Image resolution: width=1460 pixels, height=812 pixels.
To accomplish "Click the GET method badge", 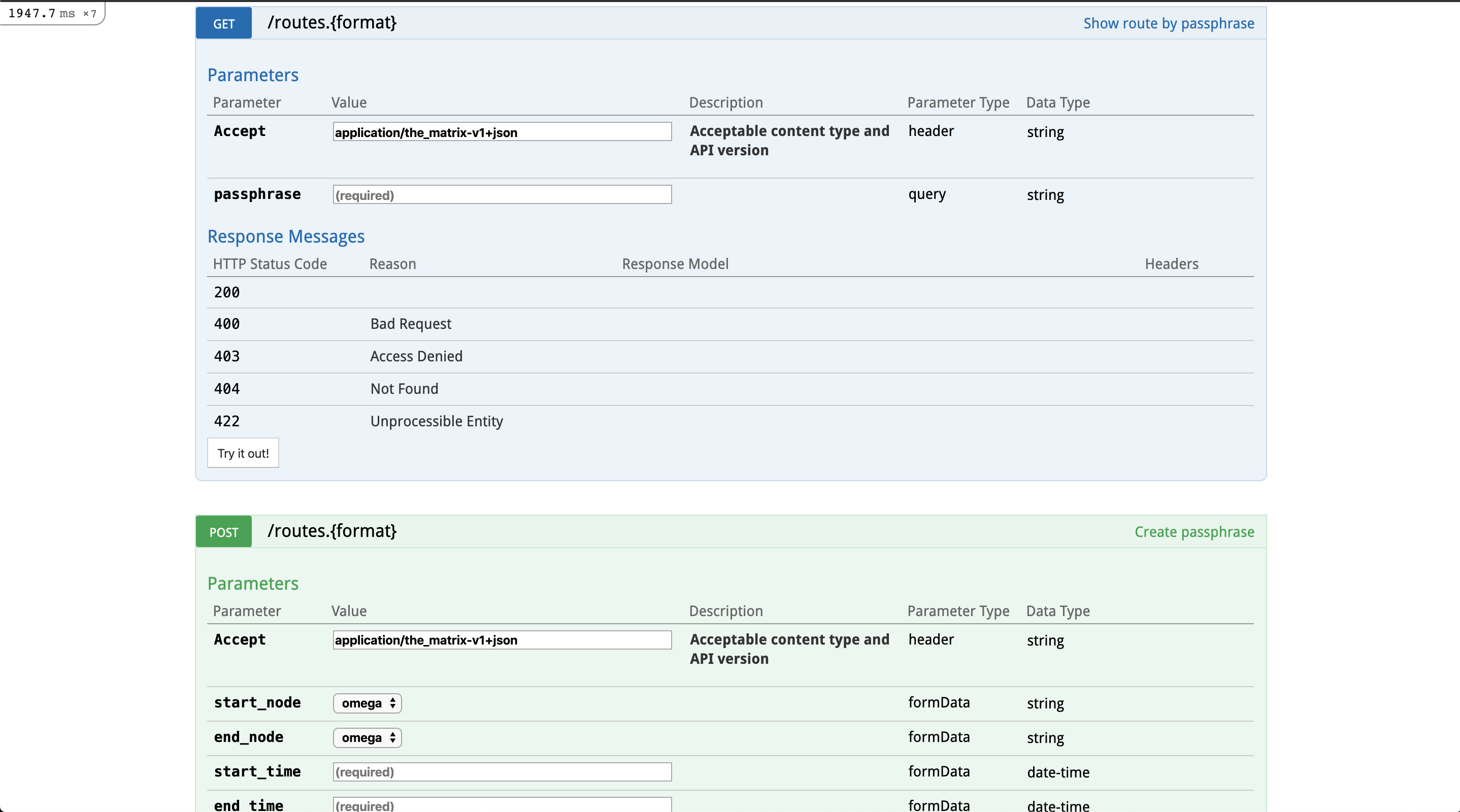I will (x=223, y=23).
